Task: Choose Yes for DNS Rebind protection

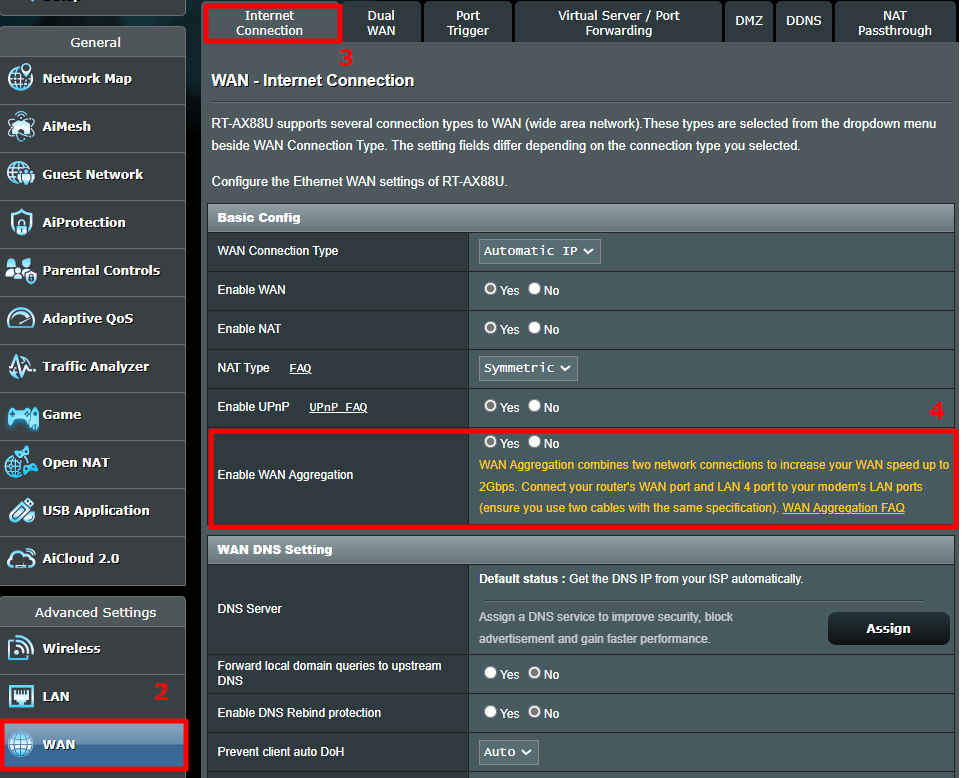Action: click(490, 712)
